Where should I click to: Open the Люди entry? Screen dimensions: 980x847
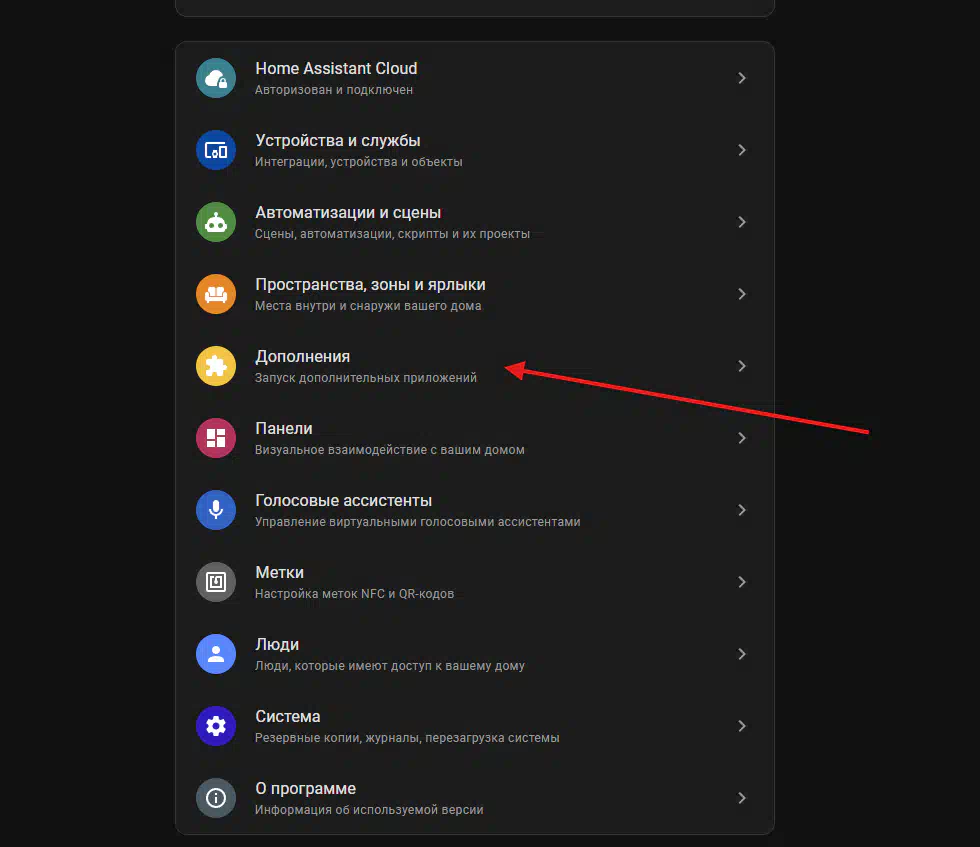[x=277, y=644]
